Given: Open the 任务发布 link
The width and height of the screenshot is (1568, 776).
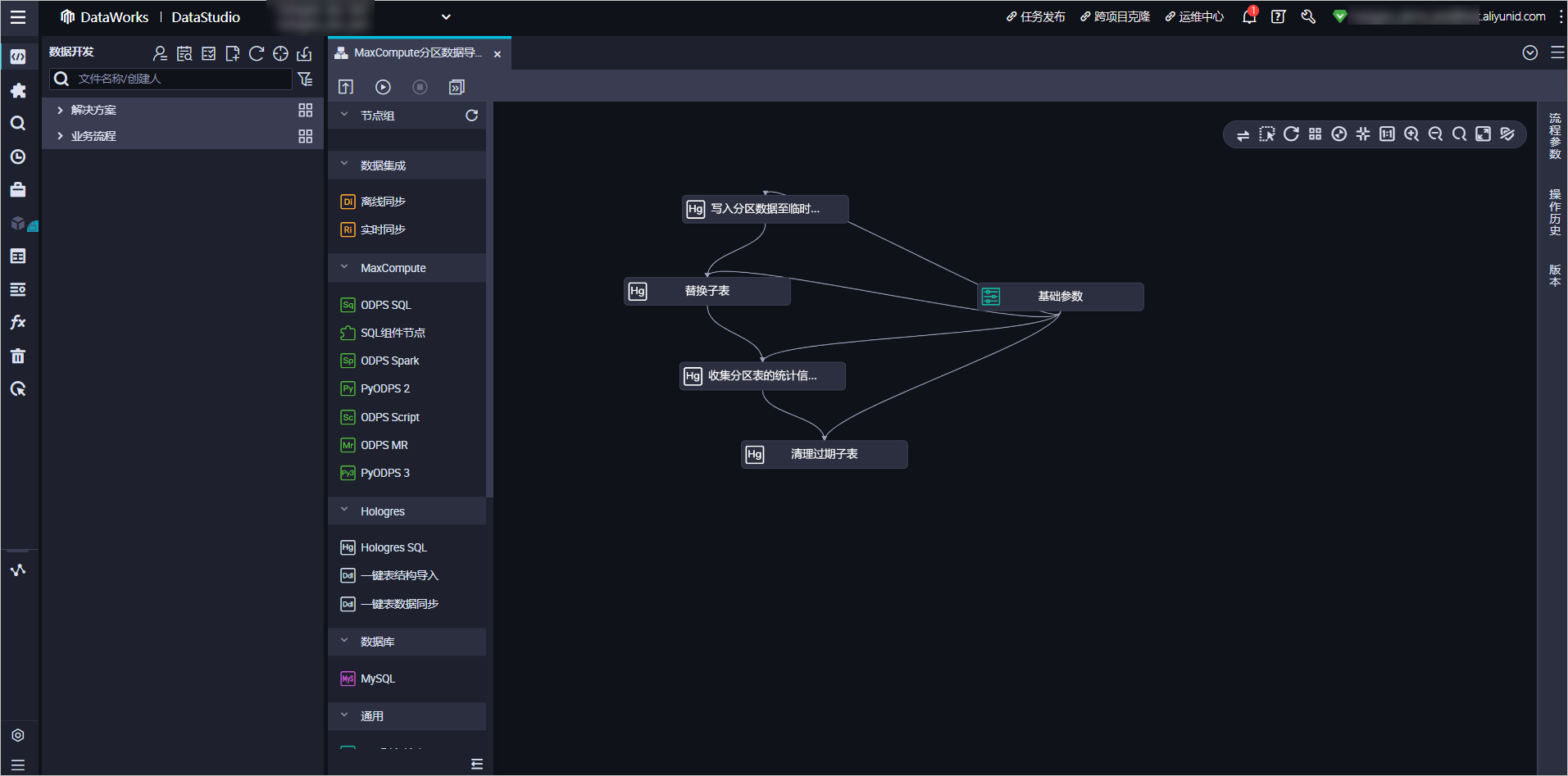Looking at the screenshot, I should pos(1036,17).
